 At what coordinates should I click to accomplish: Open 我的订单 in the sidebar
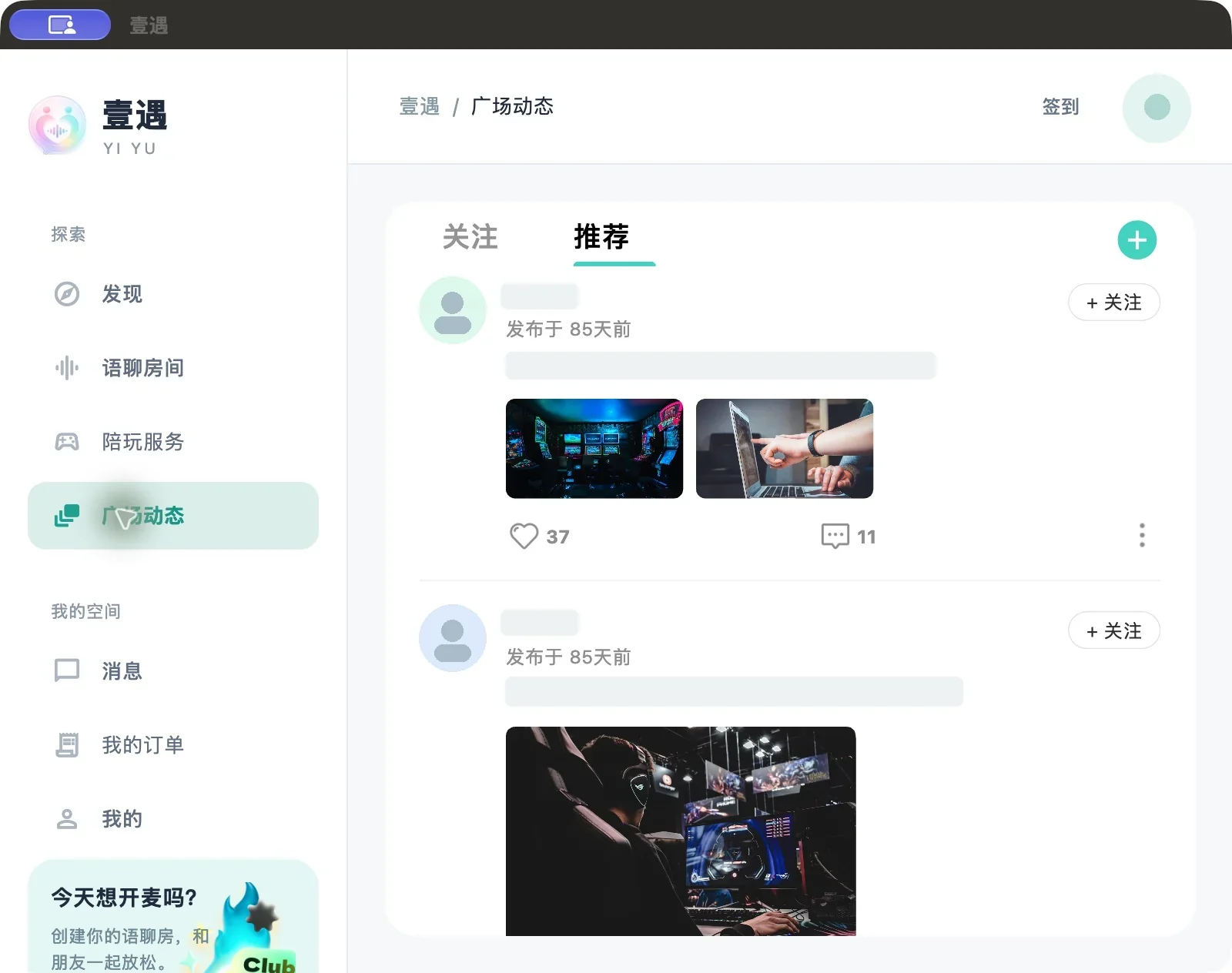[173, 745]
